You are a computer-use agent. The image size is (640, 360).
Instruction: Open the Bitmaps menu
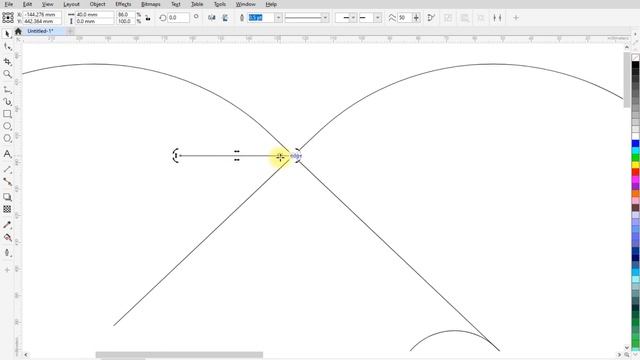click(x=150, y=4)
